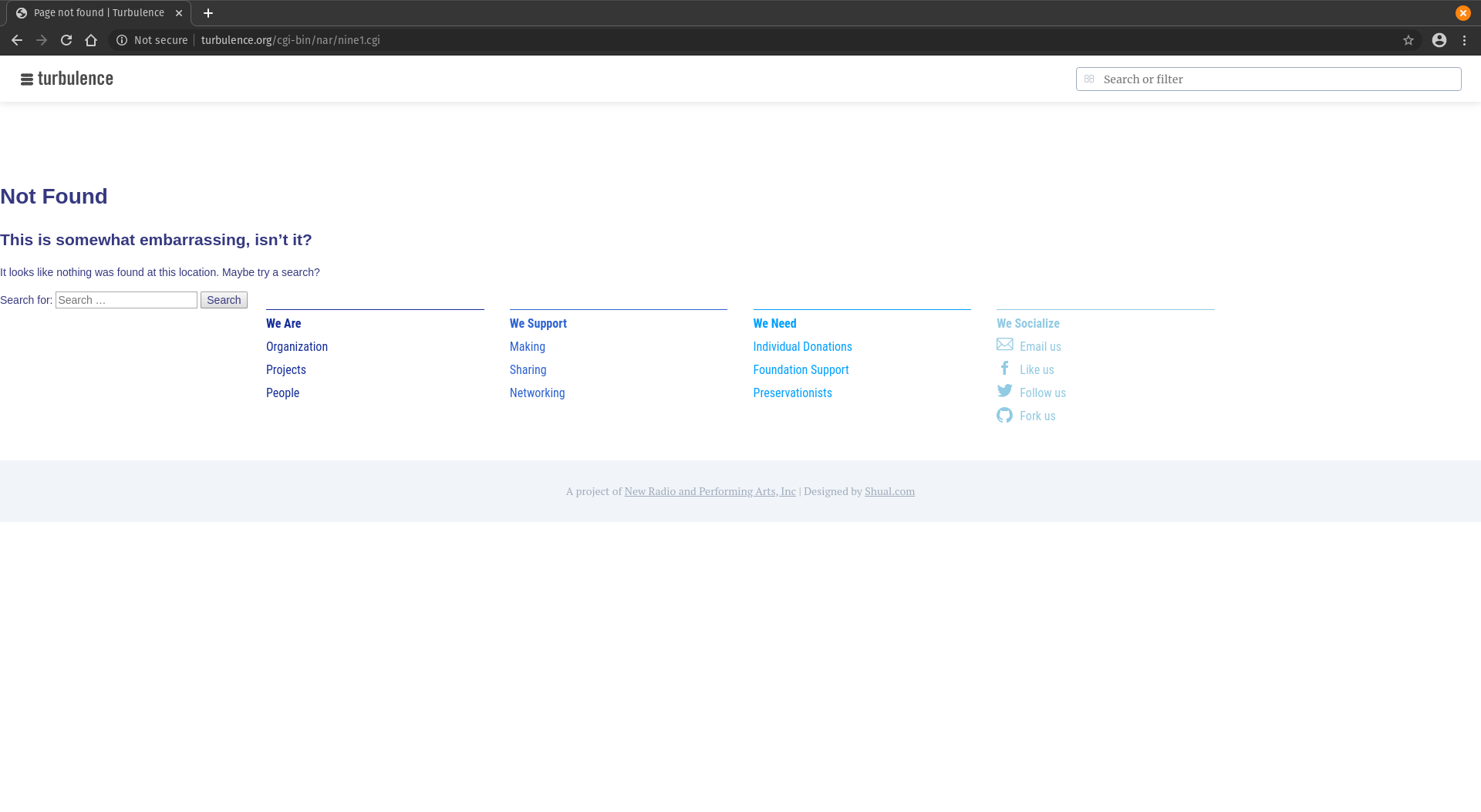The image size is (1481, 812).
Task: Open the browser profile menu
Action: tap(1439, 40)
